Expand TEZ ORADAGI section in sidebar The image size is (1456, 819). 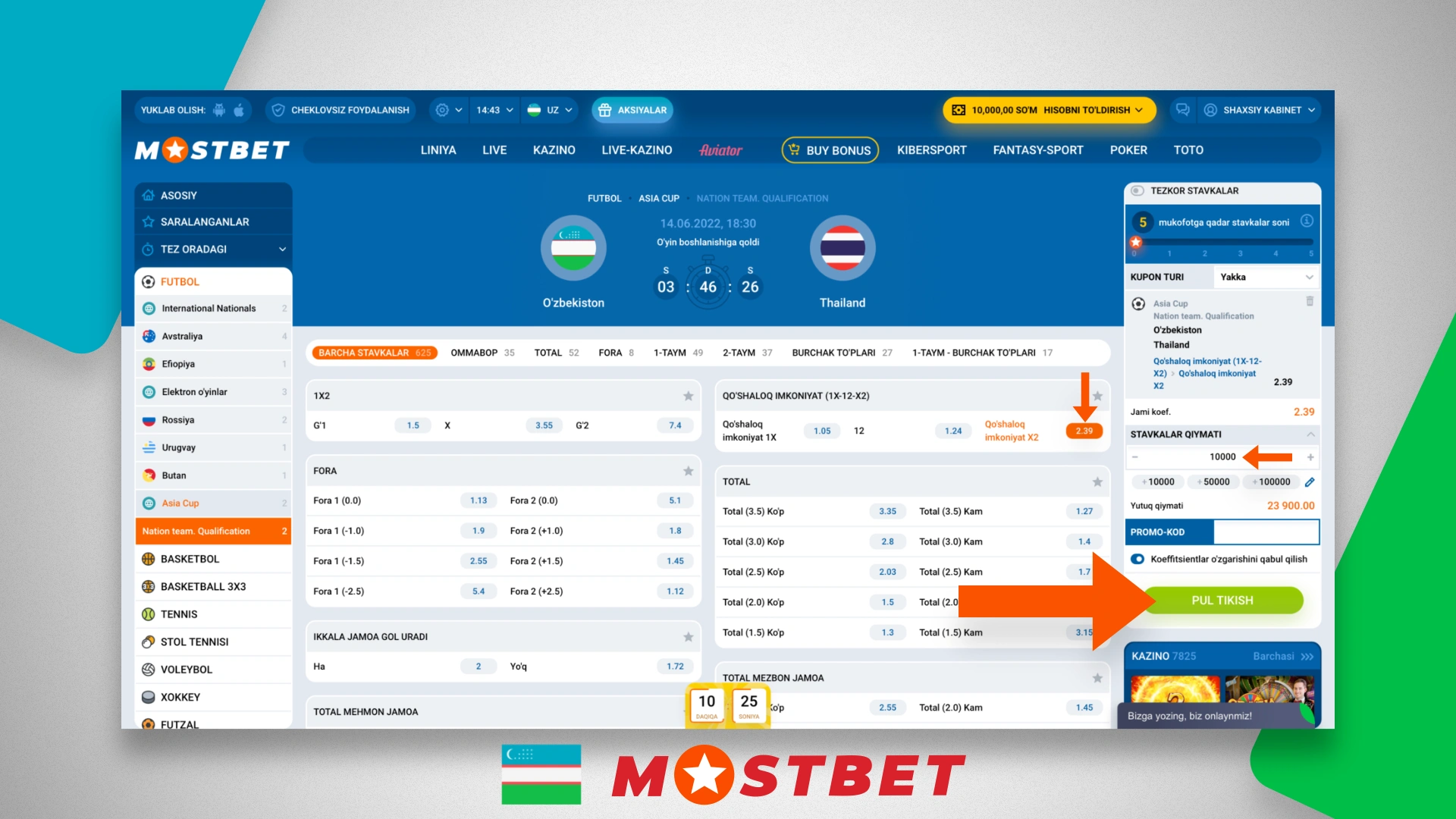tap(282, 248)
